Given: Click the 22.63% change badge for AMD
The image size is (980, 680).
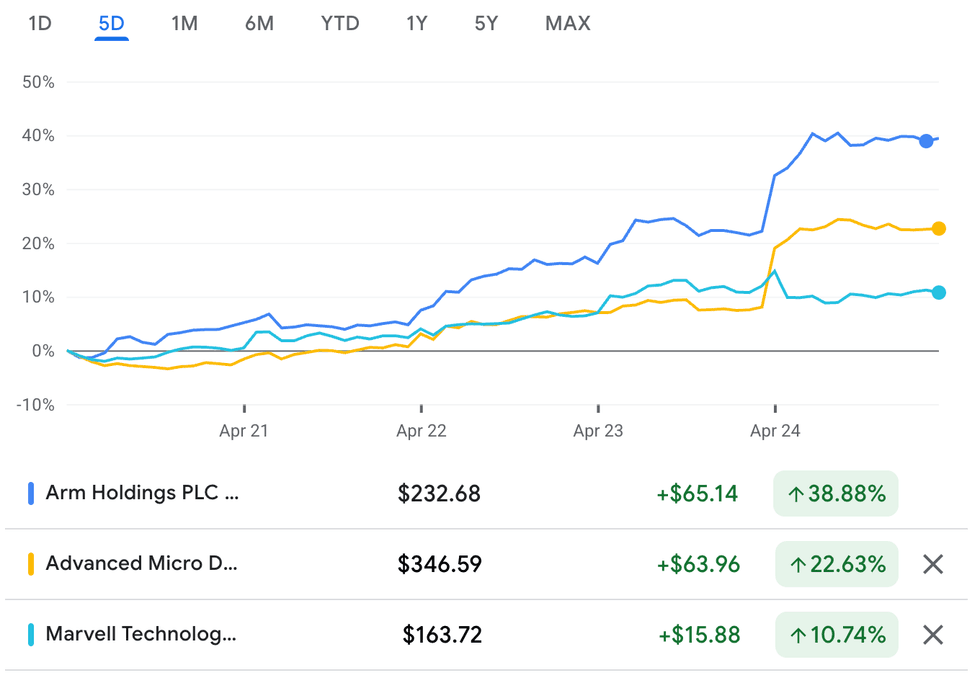Looking at the screenshot, I should click(836, 564).
